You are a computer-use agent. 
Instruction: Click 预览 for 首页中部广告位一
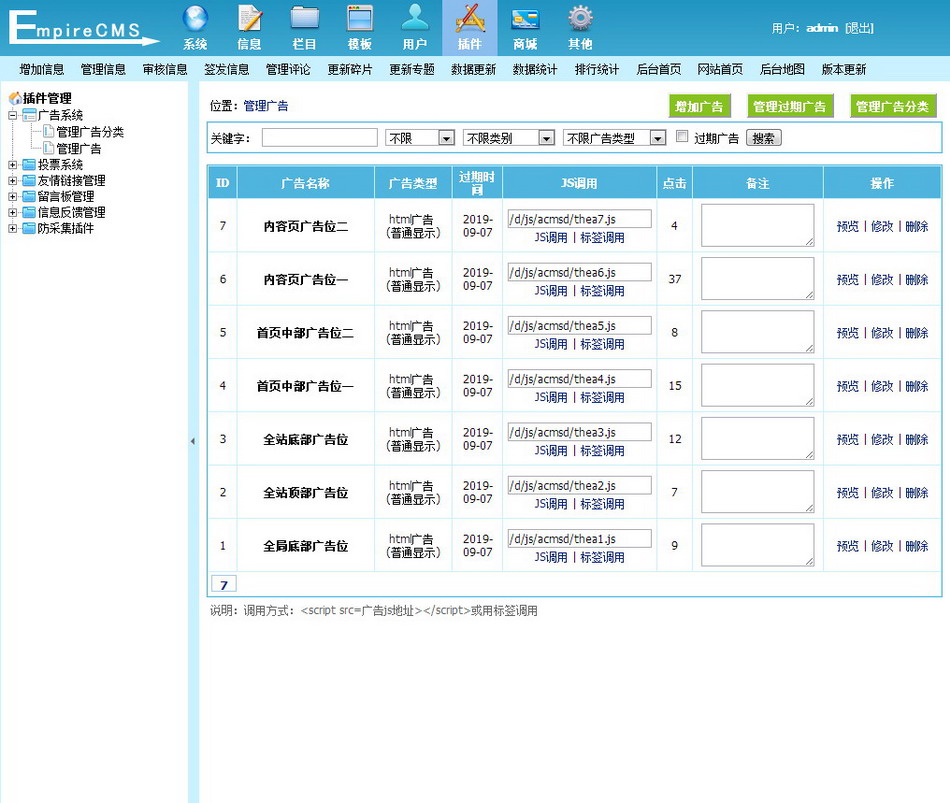(848, 386)
